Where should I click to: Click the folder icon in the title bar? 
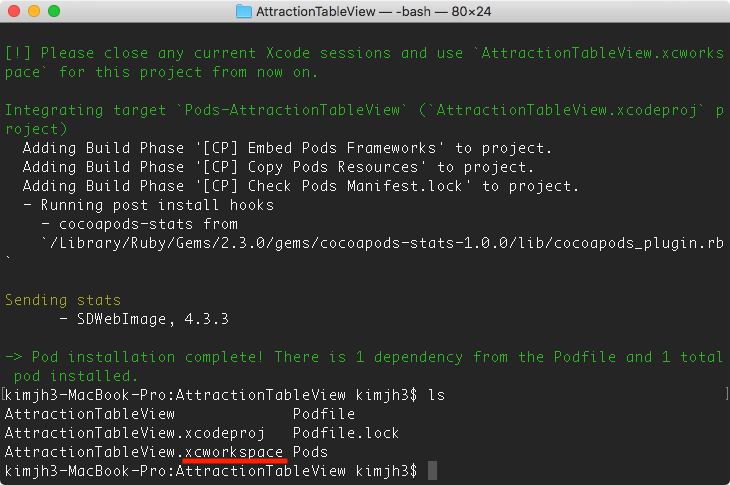pos(244,12)
